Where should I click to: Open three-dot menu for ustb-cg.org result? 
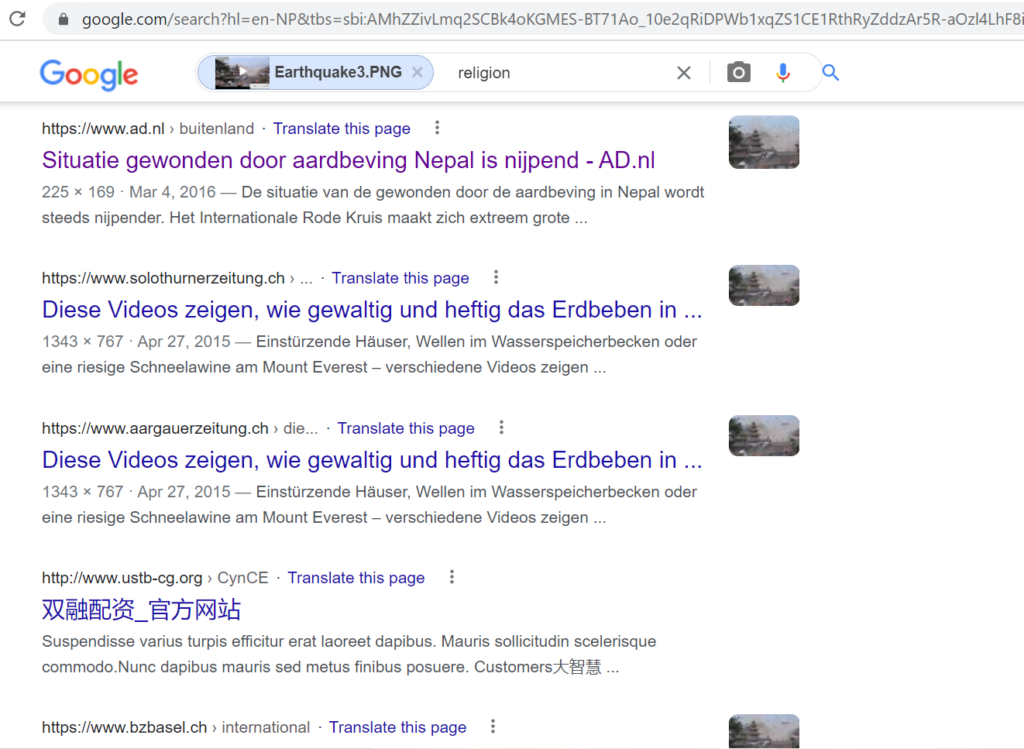click(x=451, y=577)
